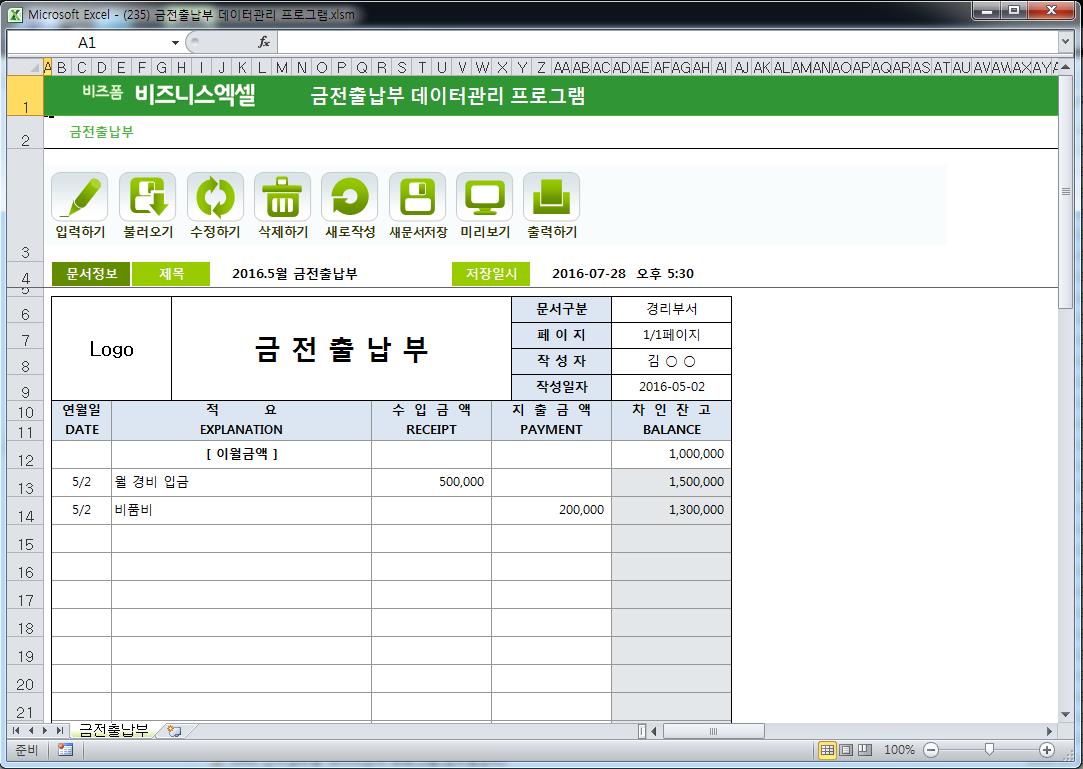The image size is (1083, 769).
Task: Click the 출력하기 printer icon
Action: tap(551, 197)
